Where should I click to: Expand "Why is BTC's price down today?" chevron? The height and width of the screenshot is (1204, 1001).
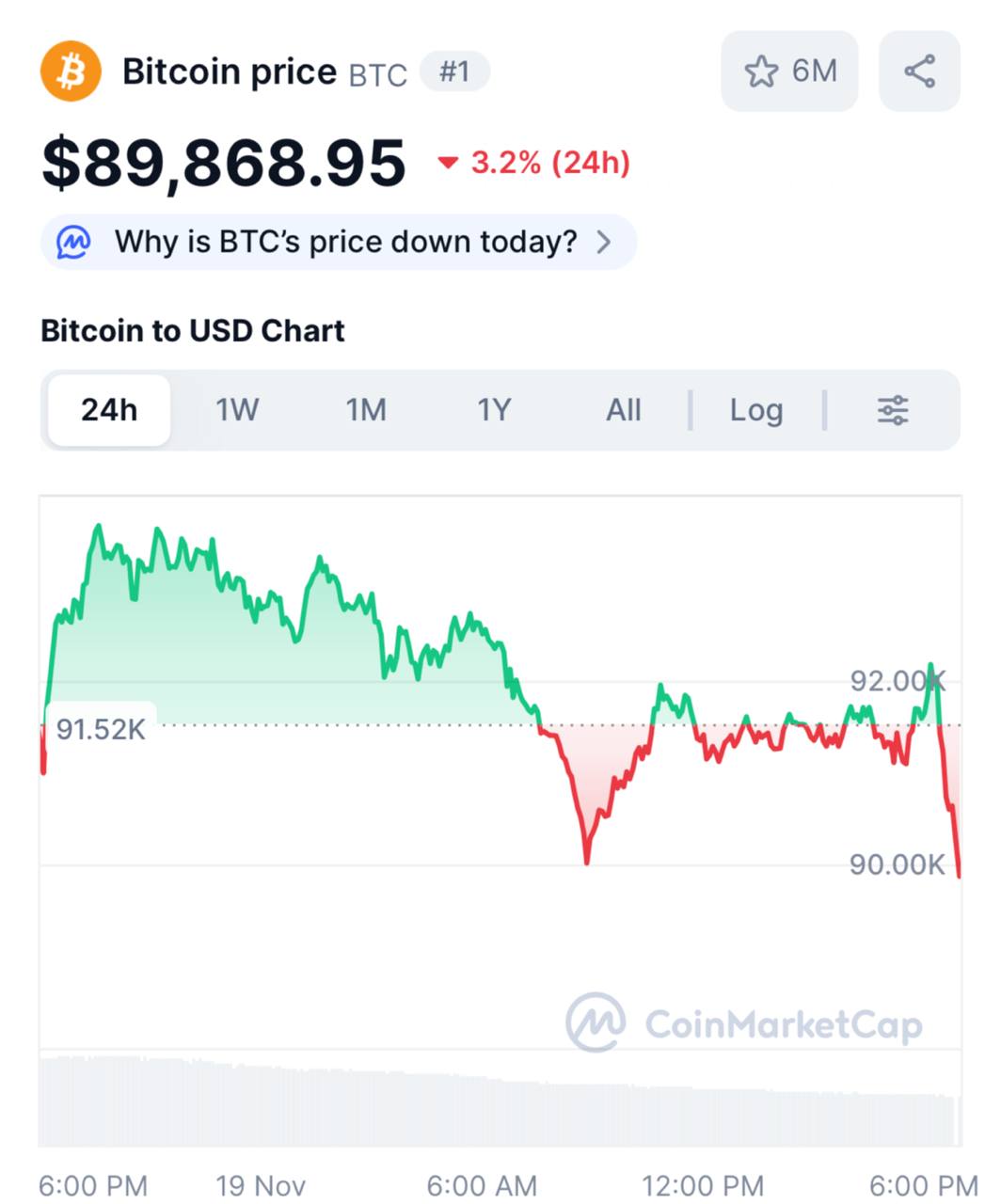(x=605, y=243)
